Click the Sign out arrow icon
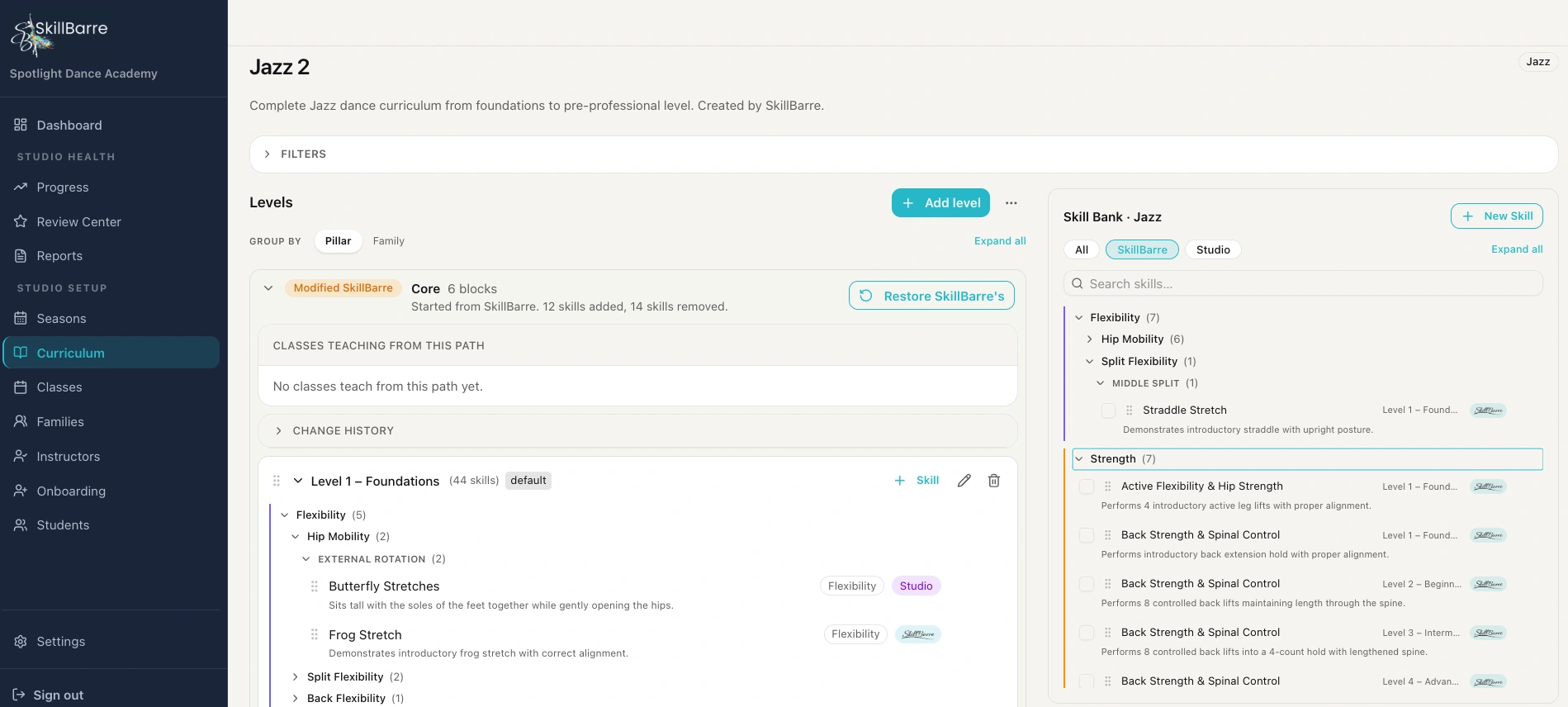Image resolution: width=1568 pixels, height=707 pixels. point(19,695)
